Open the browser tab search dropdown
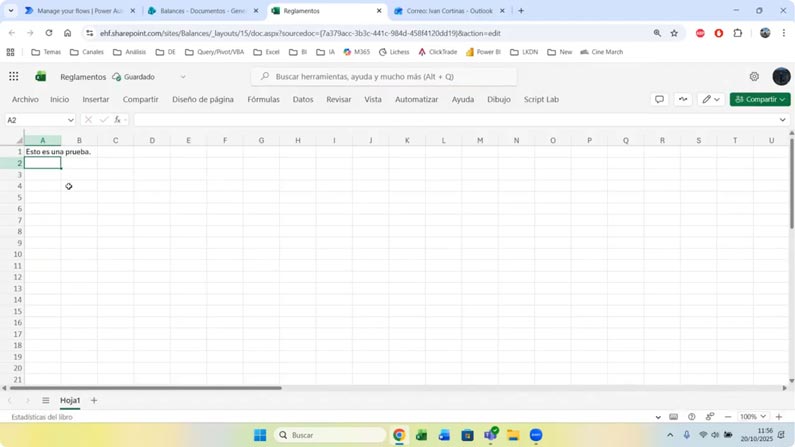The image size is (795, 447). pyautogui.click(x=11, y=11)
